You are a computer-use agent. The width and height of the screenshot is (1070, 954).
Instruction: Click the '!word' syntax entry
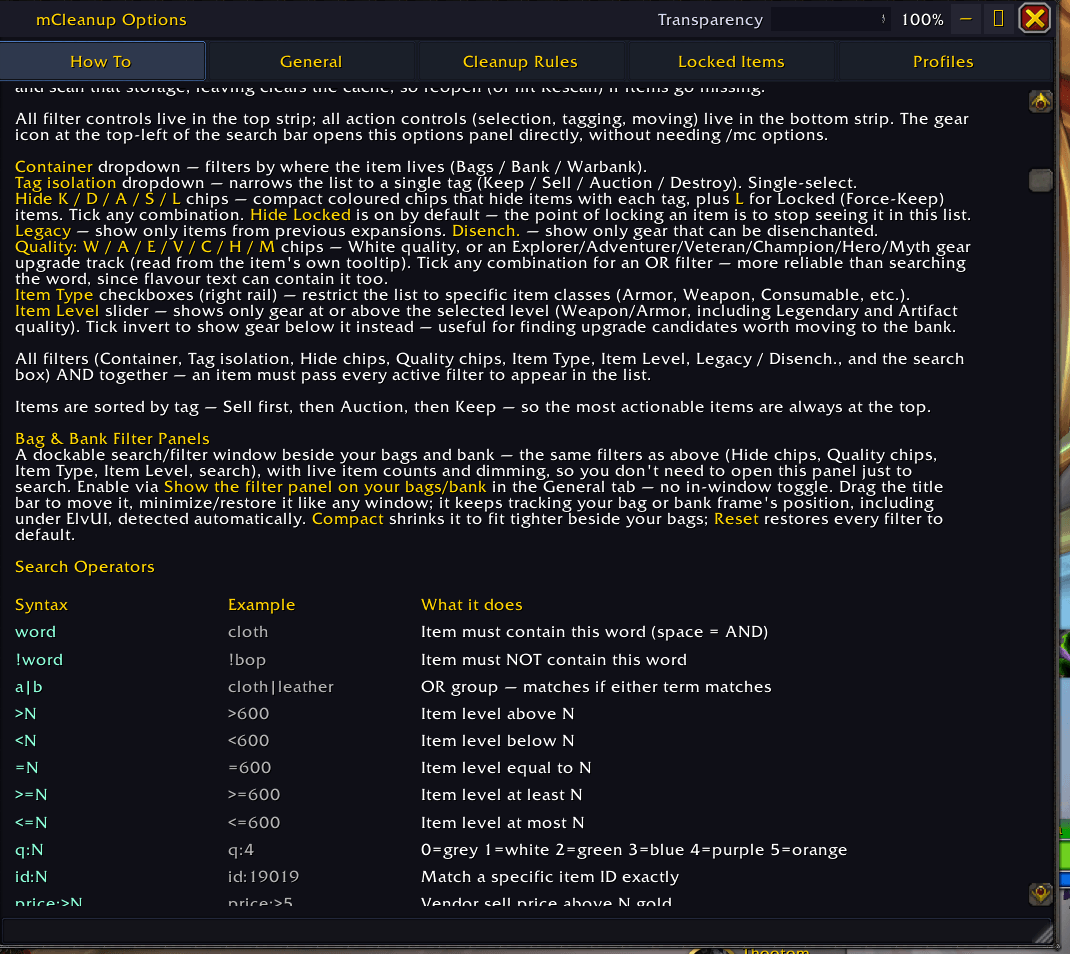click(39, 659)
